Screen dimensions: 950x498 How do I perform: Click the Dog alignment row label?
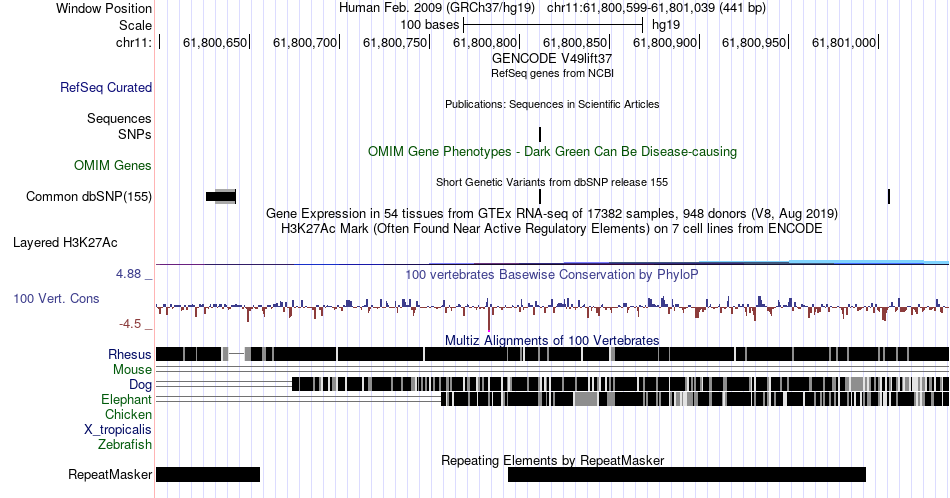pyautogui.click(x=141, y=384)
